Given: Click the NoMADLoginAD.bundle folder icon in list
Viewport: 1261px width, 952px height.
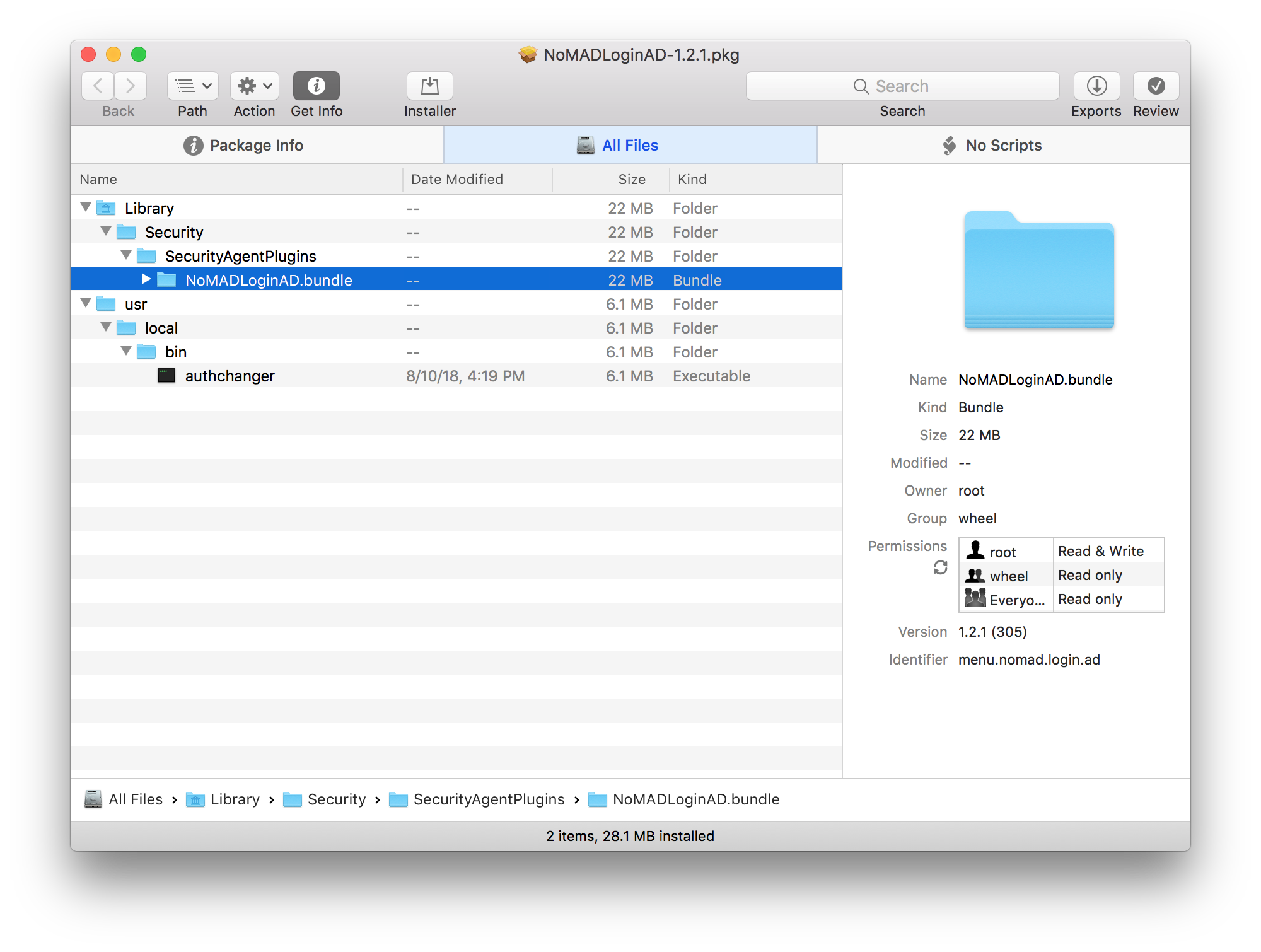Looking at the screenshot, I should coord(166,280).
